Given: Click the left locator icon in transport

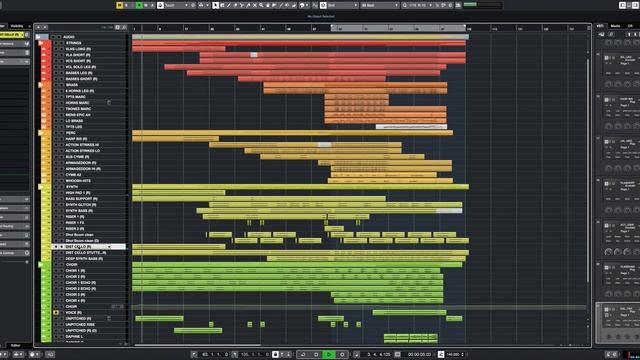Looking at the screenshot, I should [x=194, y=354].
